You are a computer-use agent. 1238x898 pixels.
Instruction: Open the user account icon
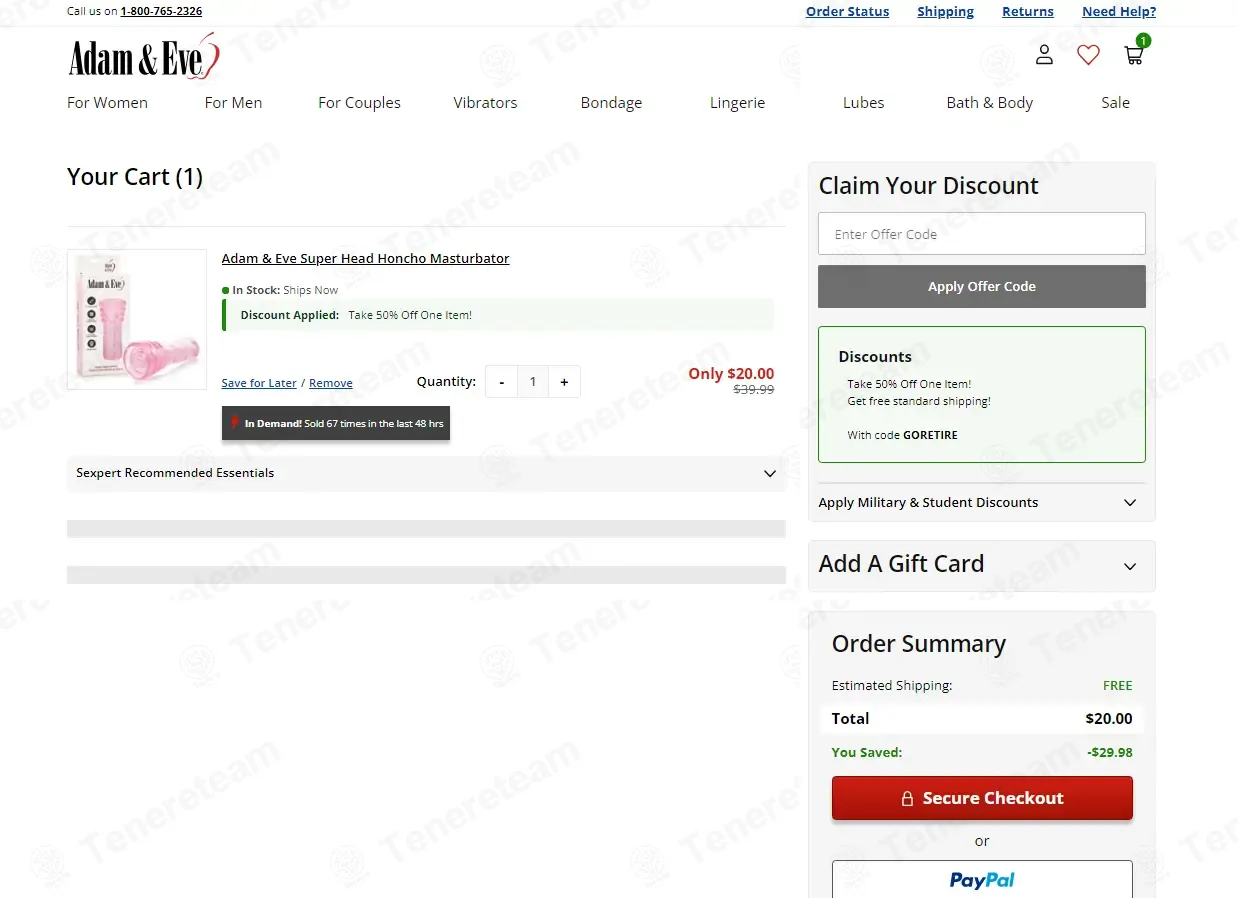pos(1044,55)
